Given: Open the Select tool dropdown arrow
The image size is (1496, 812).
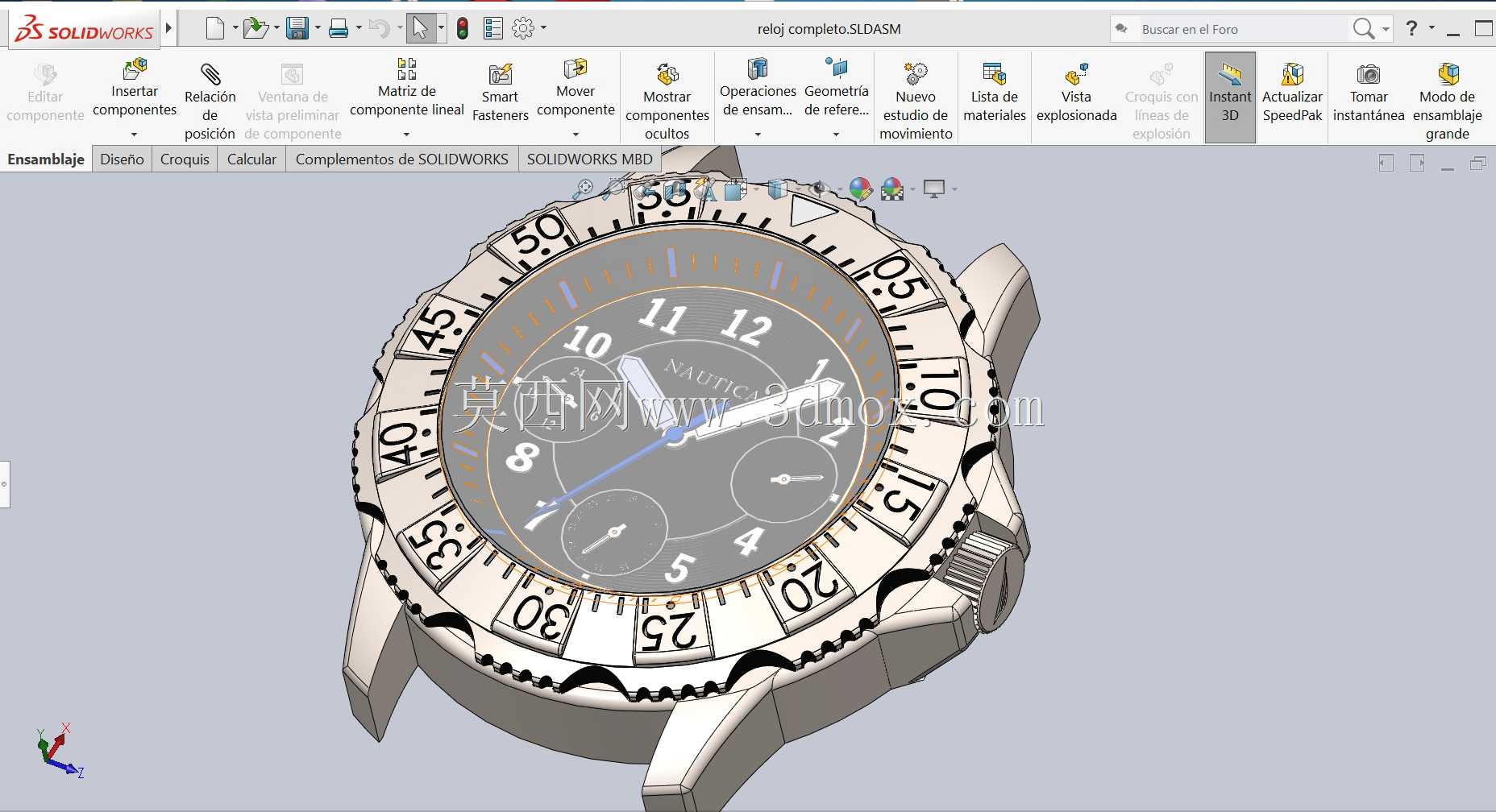Looking at the screenshot, I should 441,28.
